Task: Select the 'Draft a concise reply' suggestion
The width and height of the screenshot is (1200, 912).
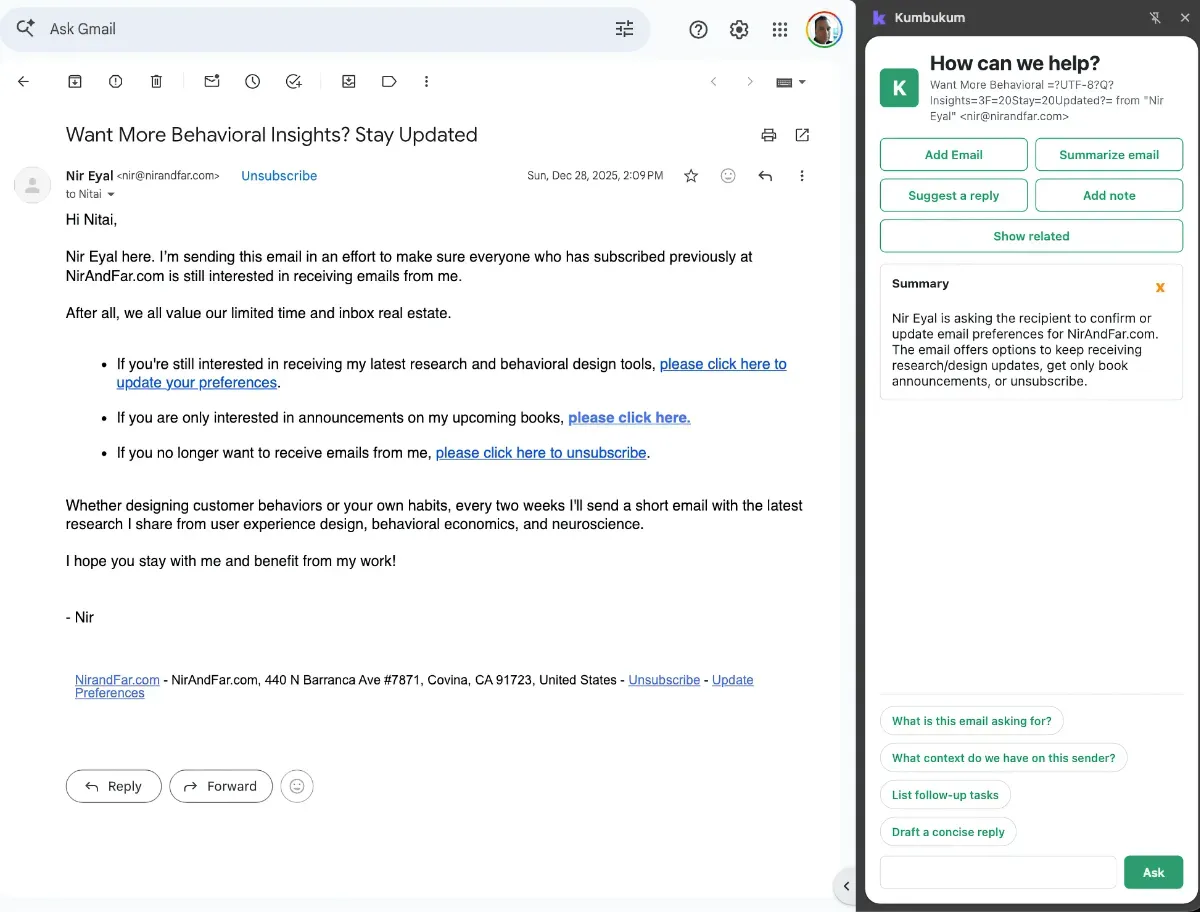Action: (x=948, y=832)
